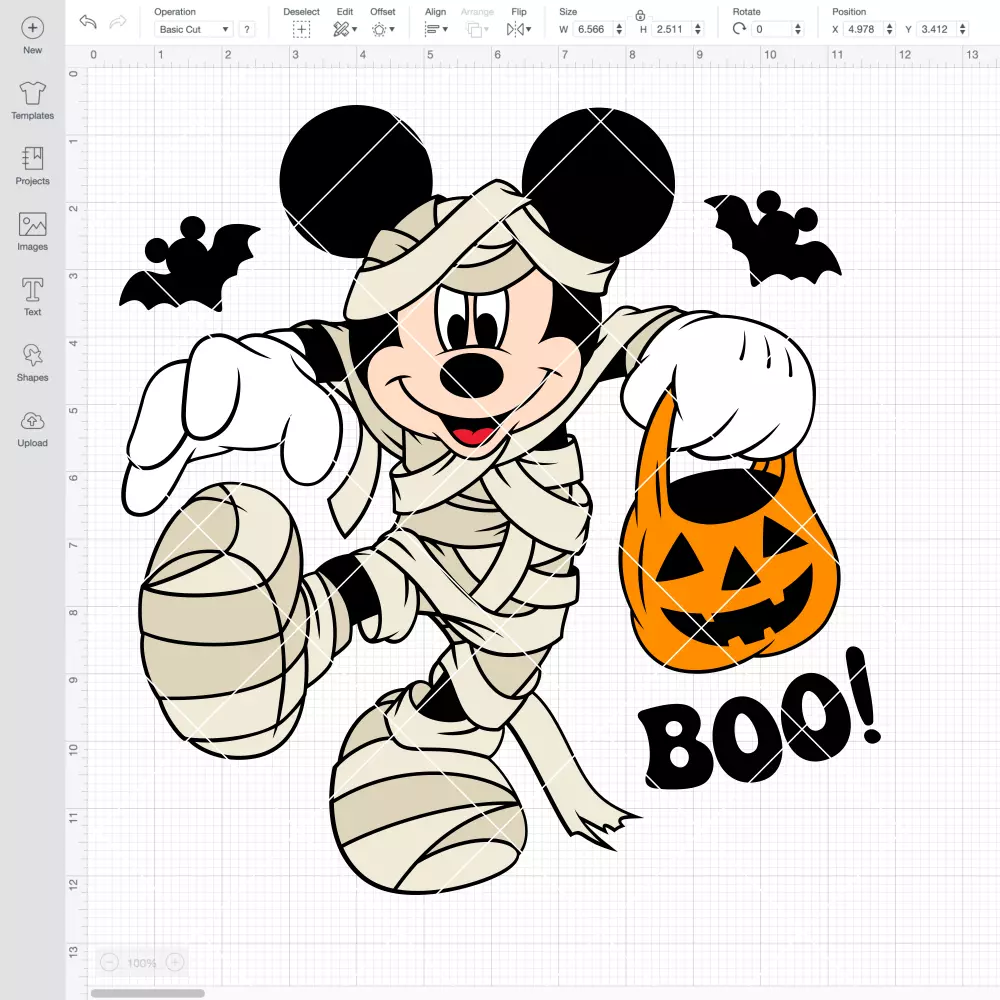Adjust the Rotate stepper arrows
This screenshot has height=1000, width=1000.
pos(798,29)
